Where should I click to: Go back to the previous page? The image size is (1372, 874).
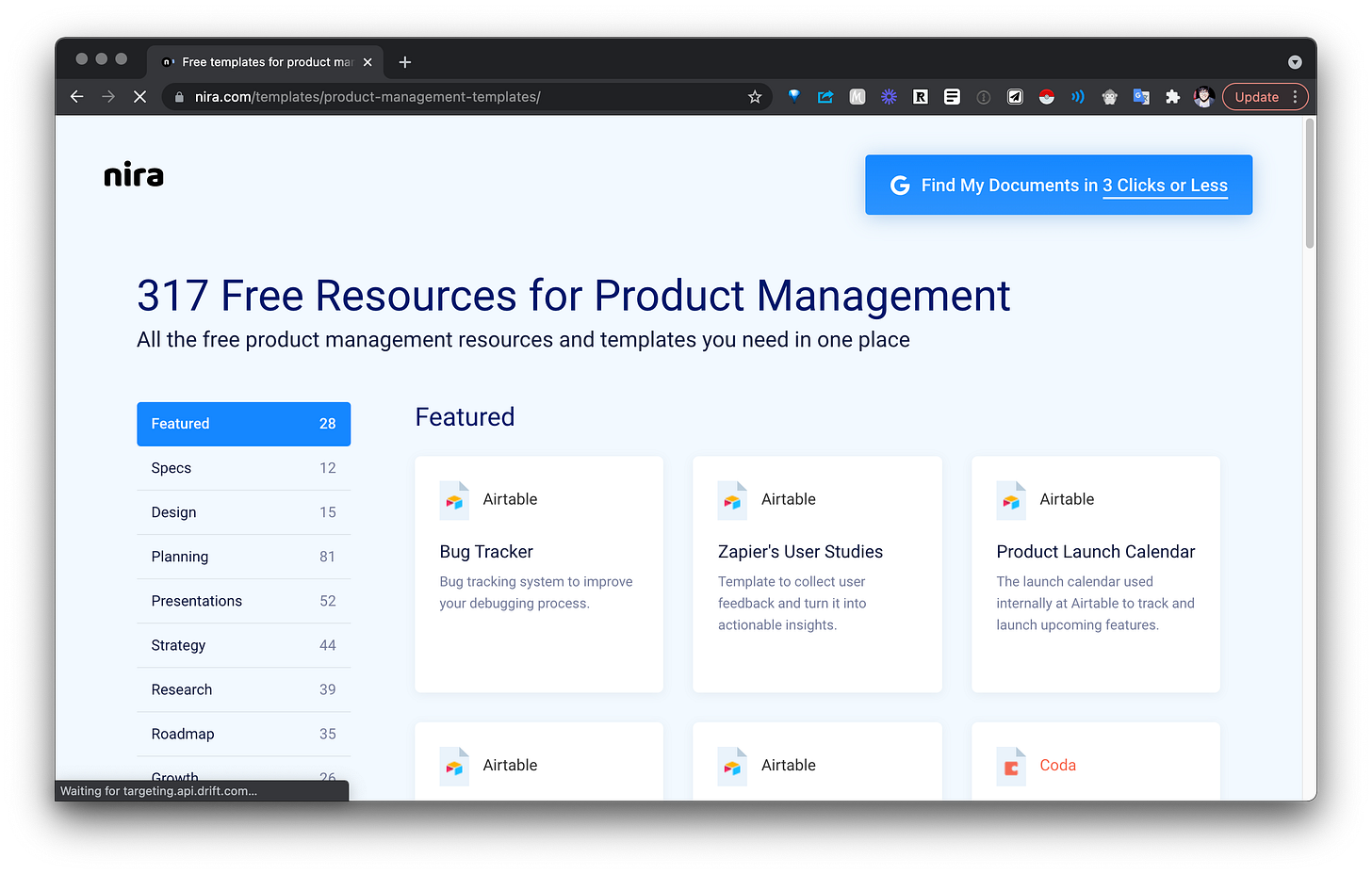click(x=77, y=97)
